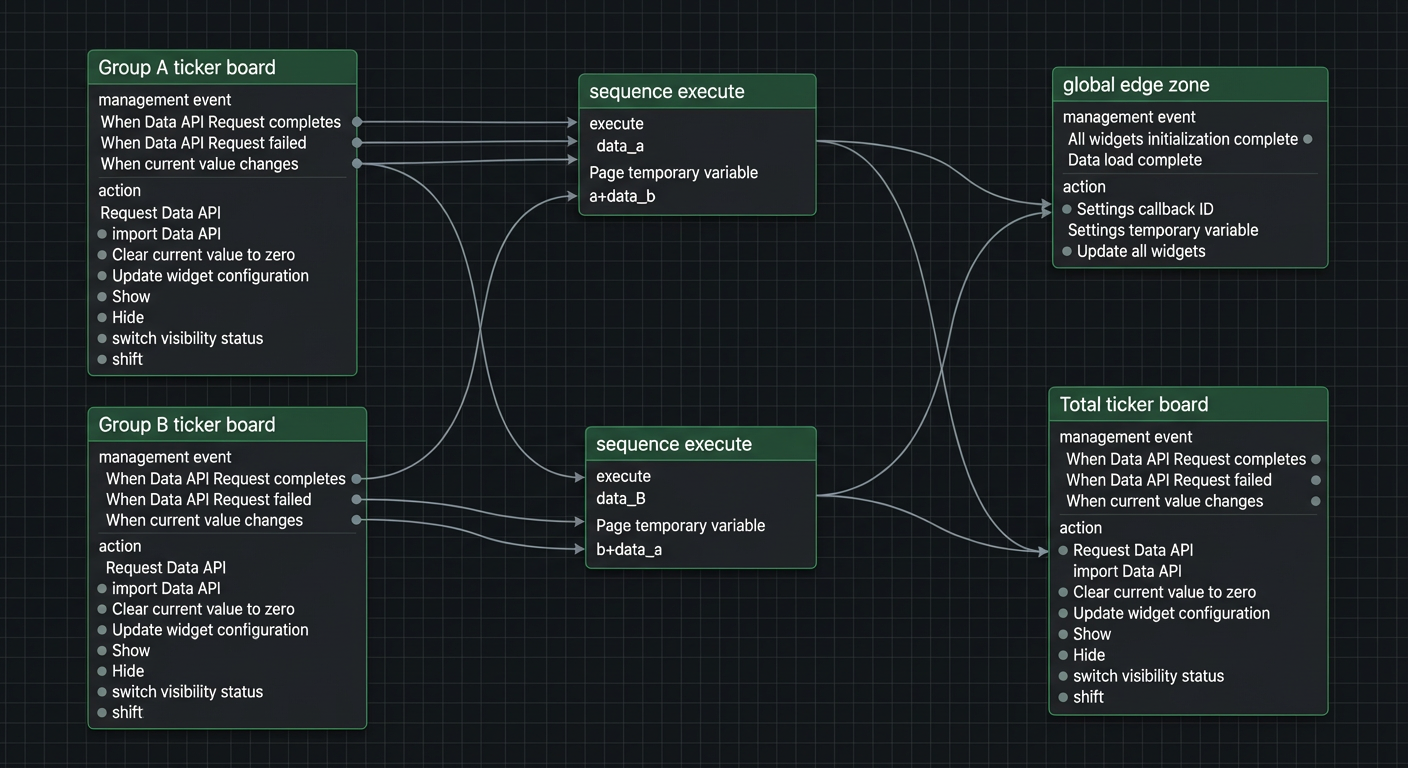The image size is (1408, 768).
Task: Click 'switch visibility status' in Total ticker board
Action: pos(1148,676)
